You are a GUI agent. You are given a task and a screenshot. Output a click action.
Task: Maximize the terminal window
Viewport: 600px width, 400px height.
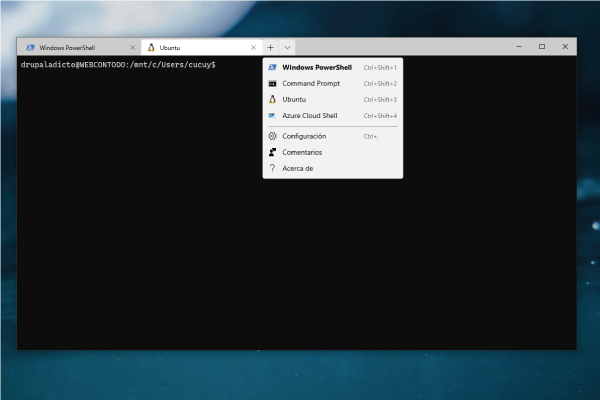click(x=542, y=46)
